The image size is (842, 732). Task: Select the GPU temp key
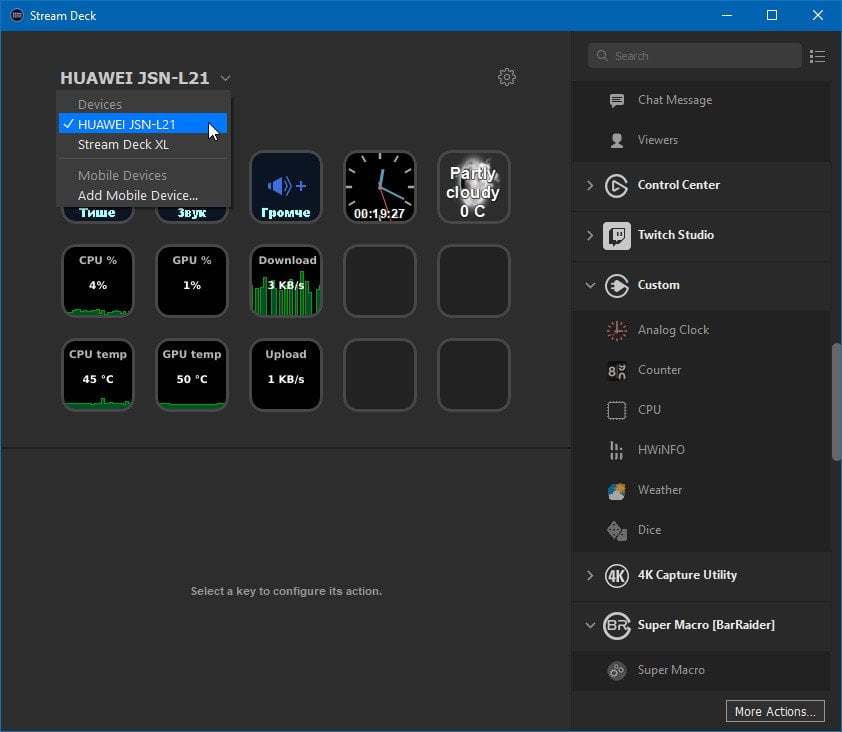[x=192, y=375]
